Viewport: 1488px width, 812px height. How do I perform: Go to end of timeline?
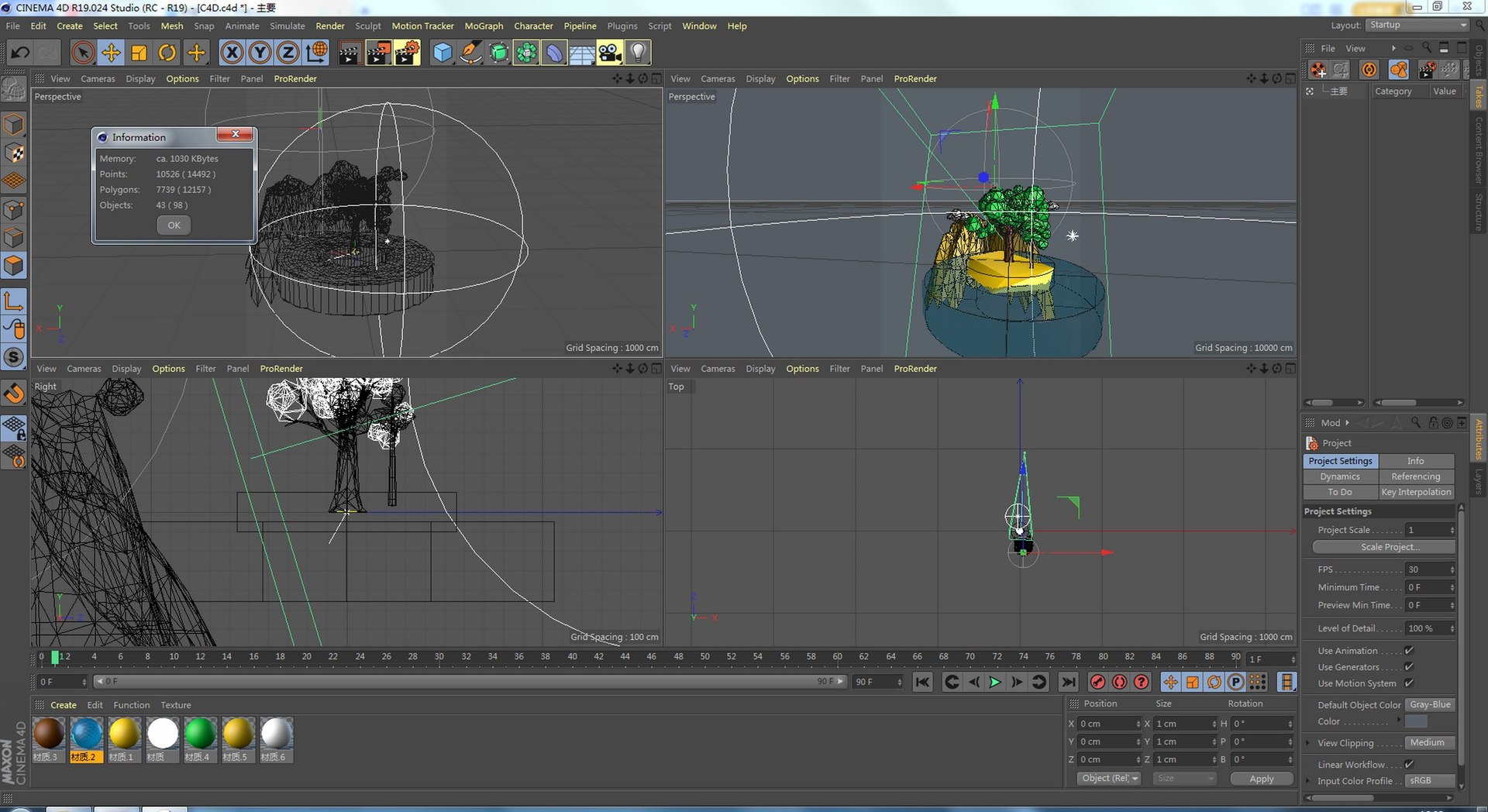(1068, 682)
